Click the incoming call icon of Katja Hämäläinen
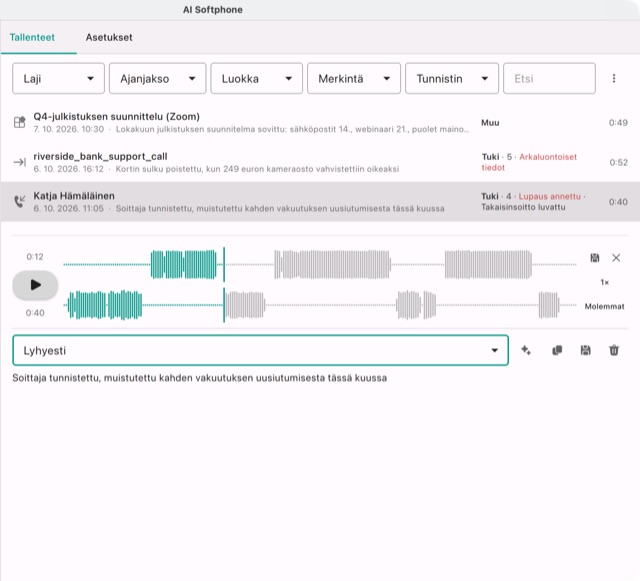Screen dimensions: 640x581 [20, 201]
